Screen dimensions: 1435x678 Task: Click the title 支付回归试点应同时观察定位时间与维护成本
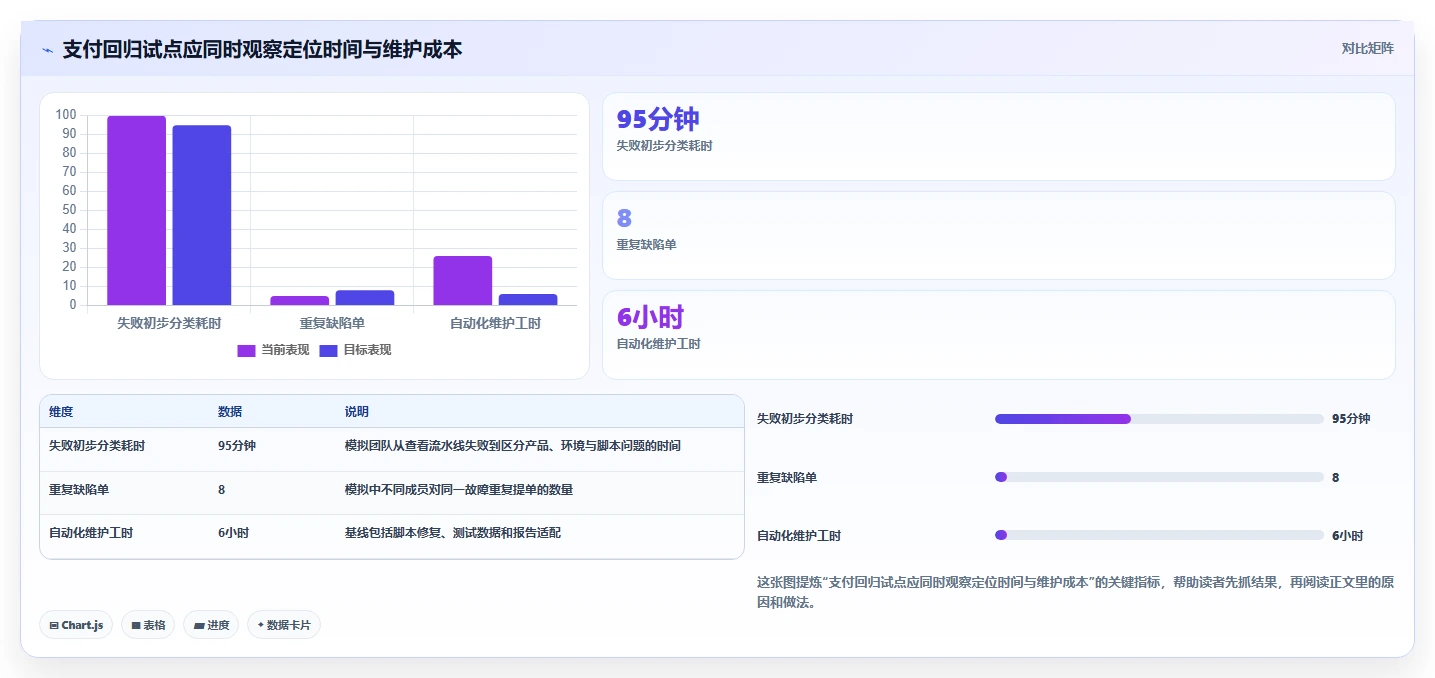point(262,49)
